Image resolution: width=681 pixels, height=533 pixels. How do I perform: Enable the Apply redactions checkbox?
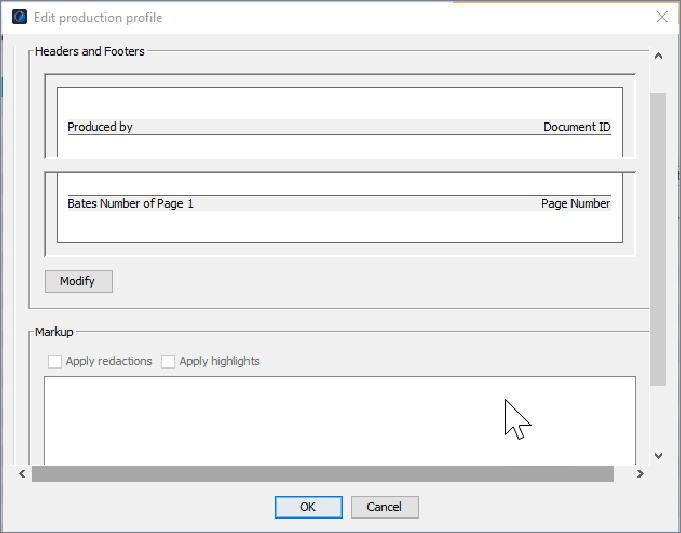point(56,361)
